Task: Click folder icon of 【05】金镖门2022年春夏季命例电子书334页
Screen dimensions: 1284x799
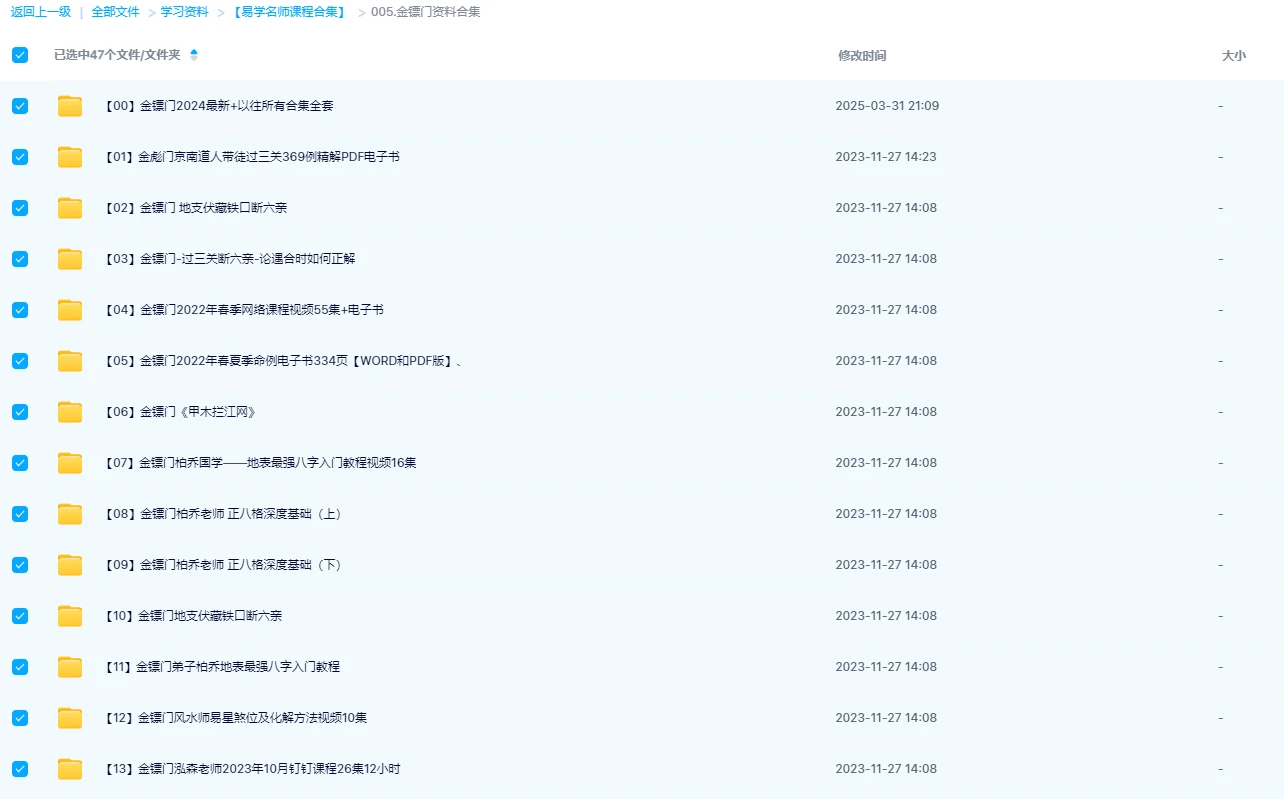Action: [70, 361]
